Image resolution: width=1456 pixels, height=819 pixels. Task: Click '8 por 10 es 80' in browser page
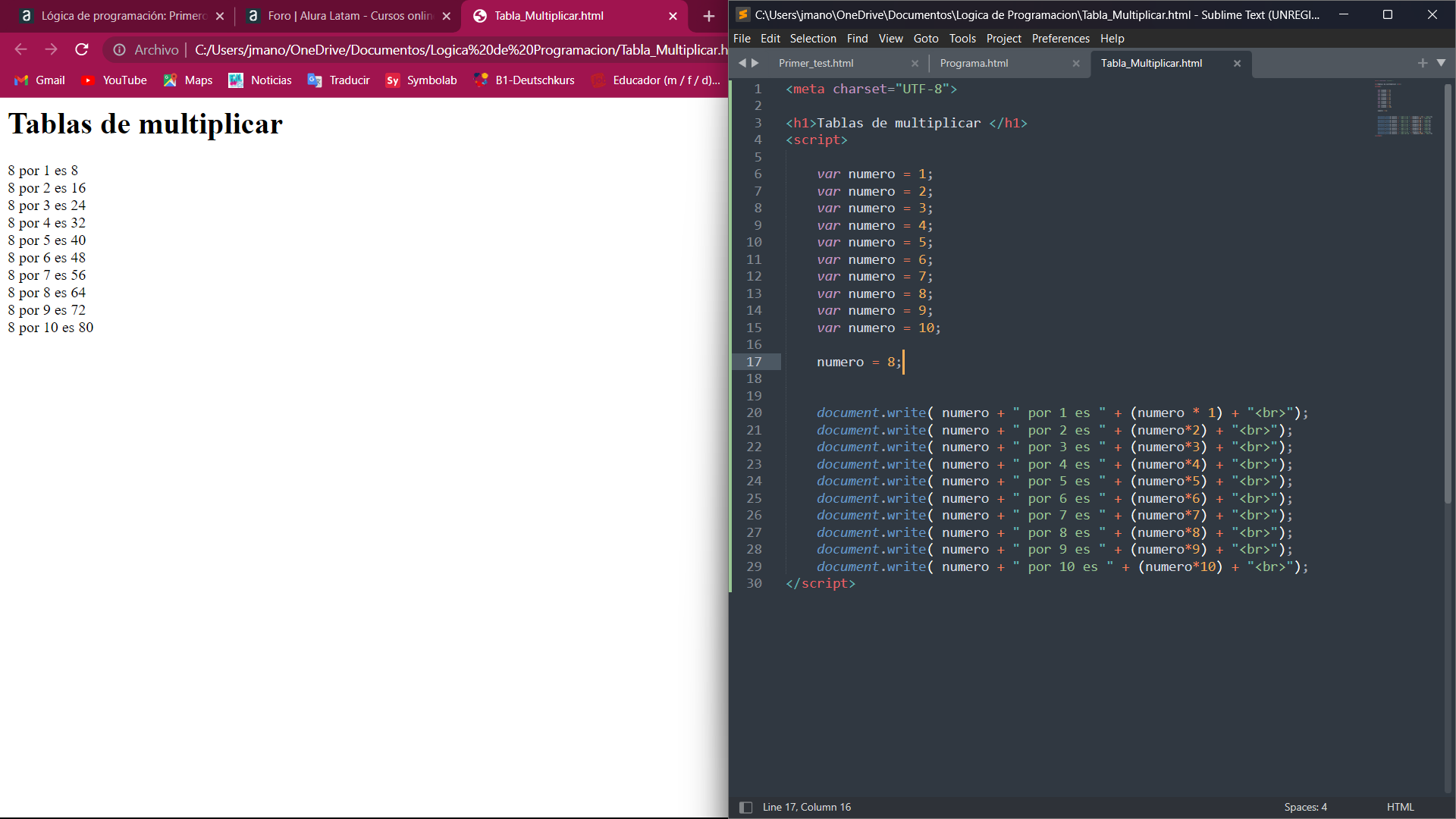pyautogui.click(x=51, y=328)
